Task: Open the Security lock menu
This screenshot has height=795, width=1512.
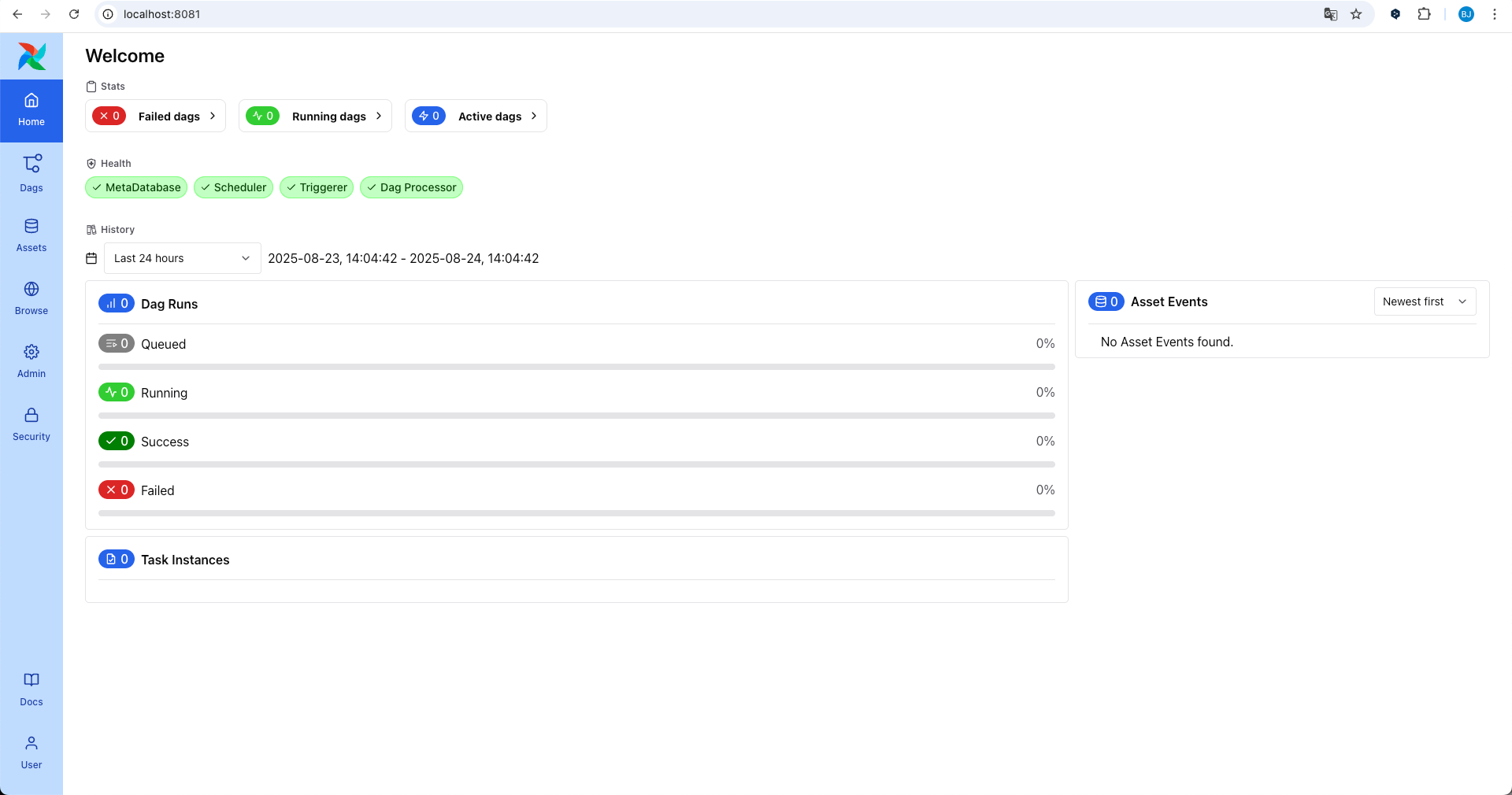Action: coord(31,424)
